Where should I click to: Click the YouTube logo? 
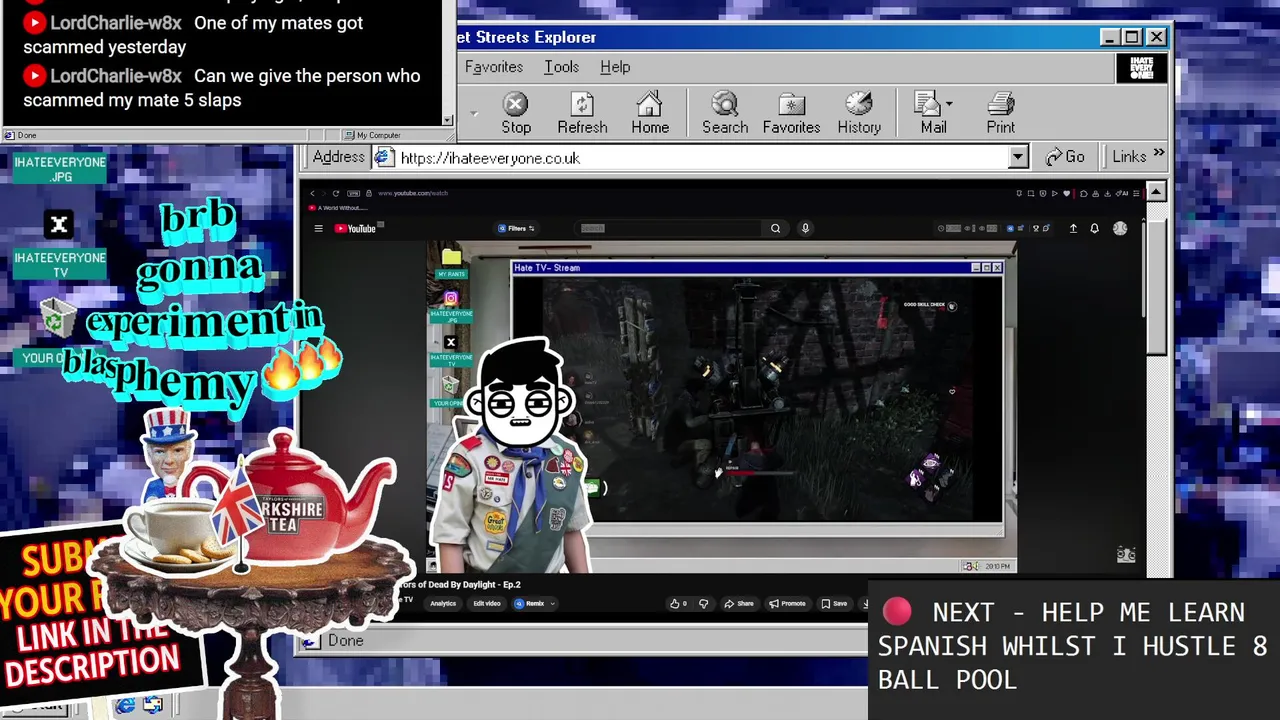point(355,228)
